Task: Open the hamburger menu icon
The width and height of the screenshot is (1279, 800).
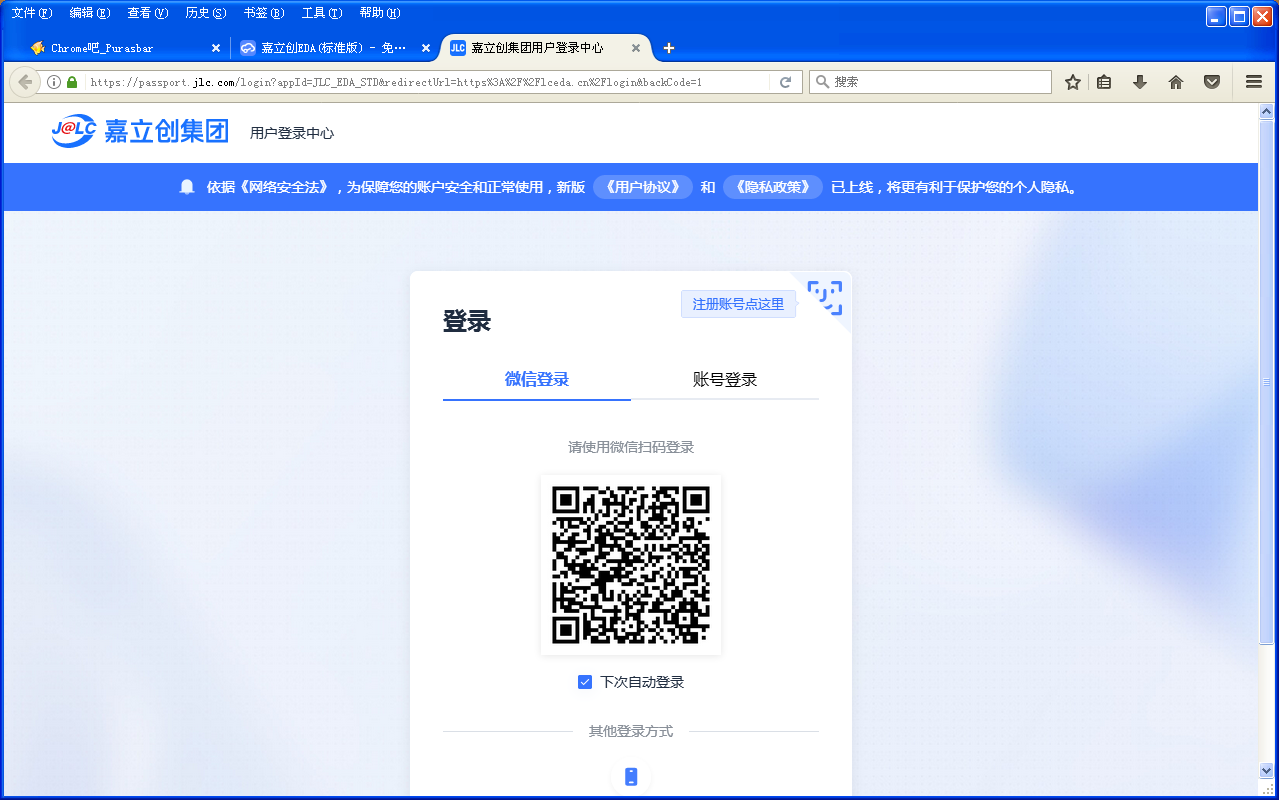Action: coord(1253,82)
